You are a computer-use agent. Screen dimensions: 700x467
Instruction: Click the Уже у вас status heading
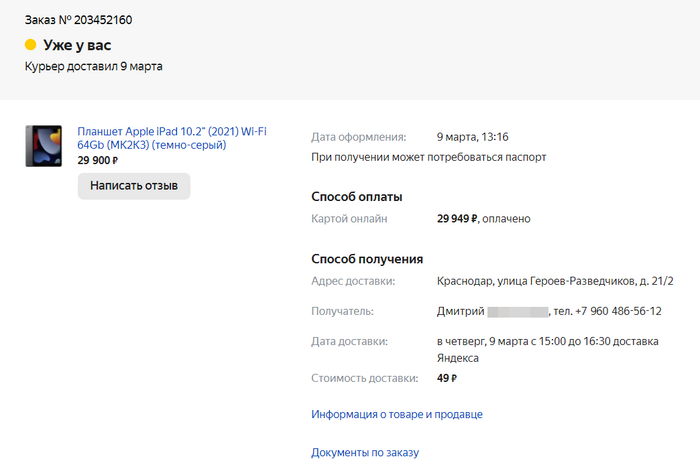[x=77, y=45]
